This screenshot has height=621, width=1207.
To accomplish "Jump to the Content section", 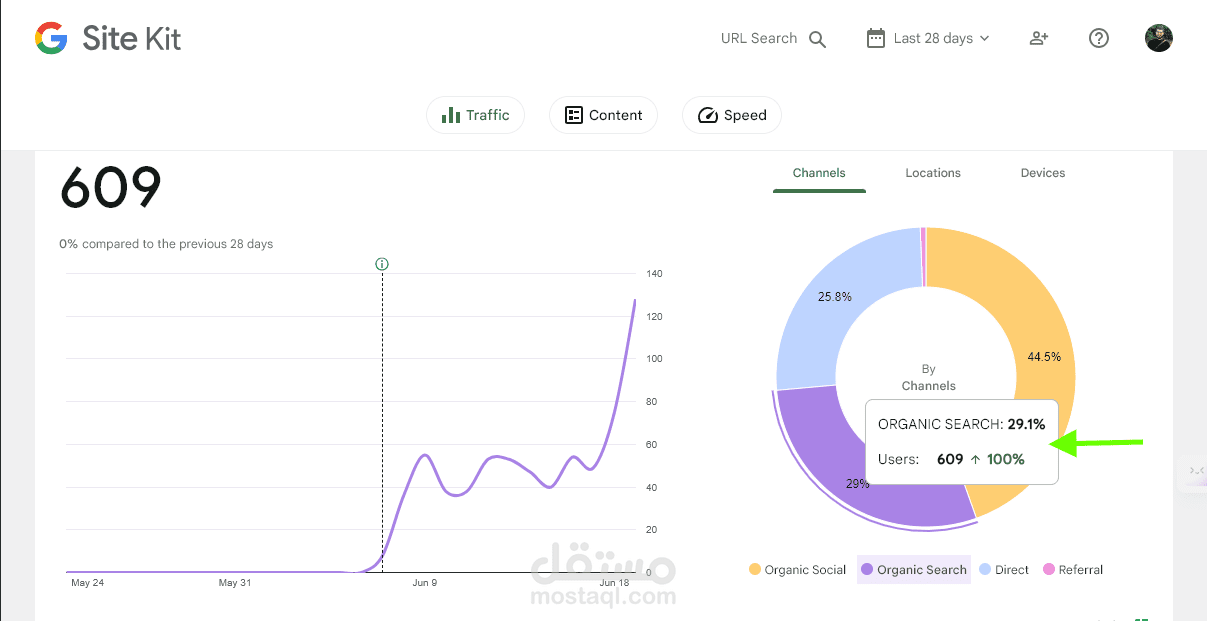I will click(x=603, y=115).
